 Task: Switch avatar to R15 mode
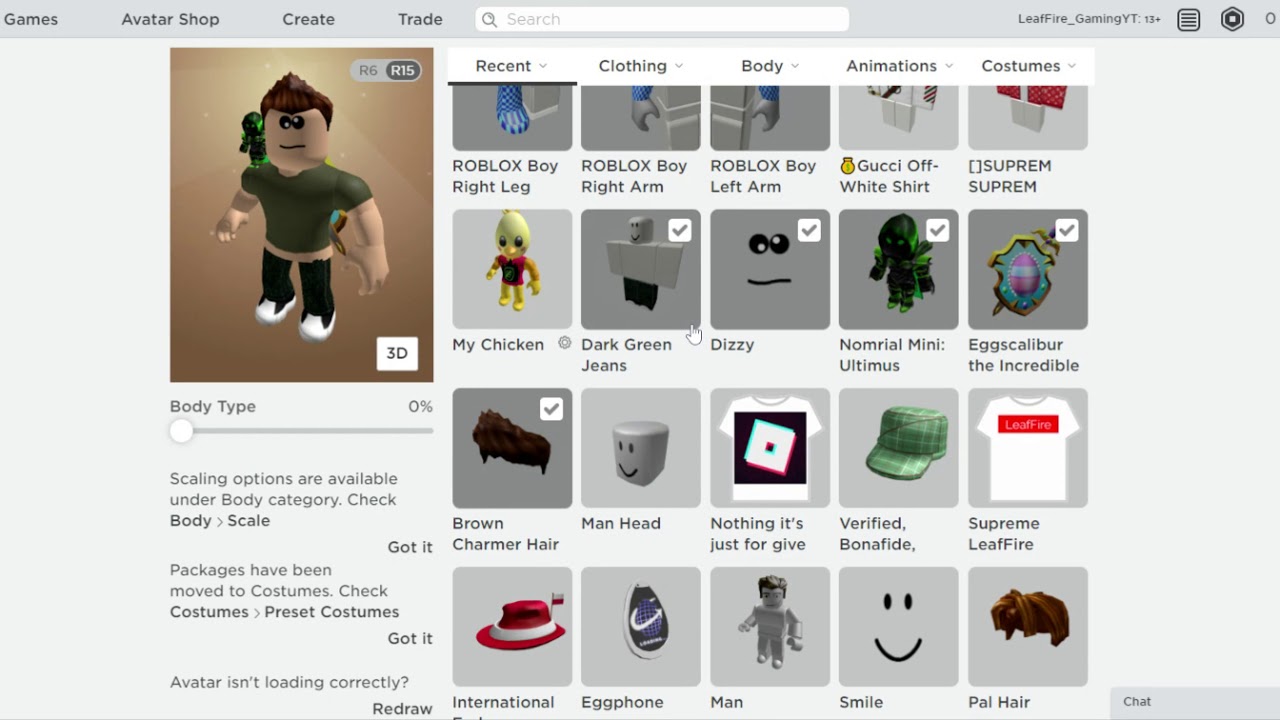[402, 70]
